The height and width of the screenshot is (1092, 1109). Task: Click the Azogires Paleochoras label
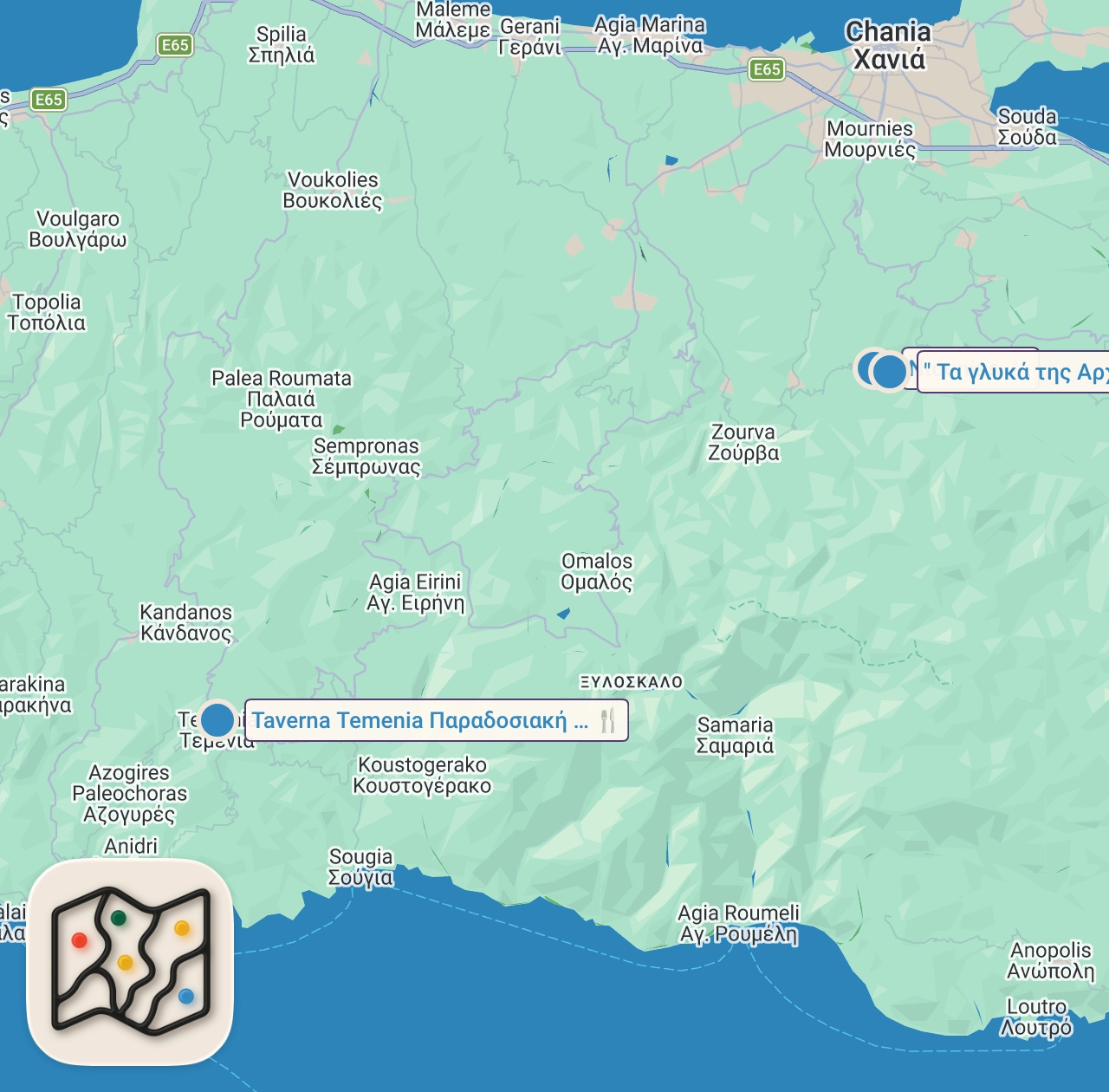tap(129, 793)
